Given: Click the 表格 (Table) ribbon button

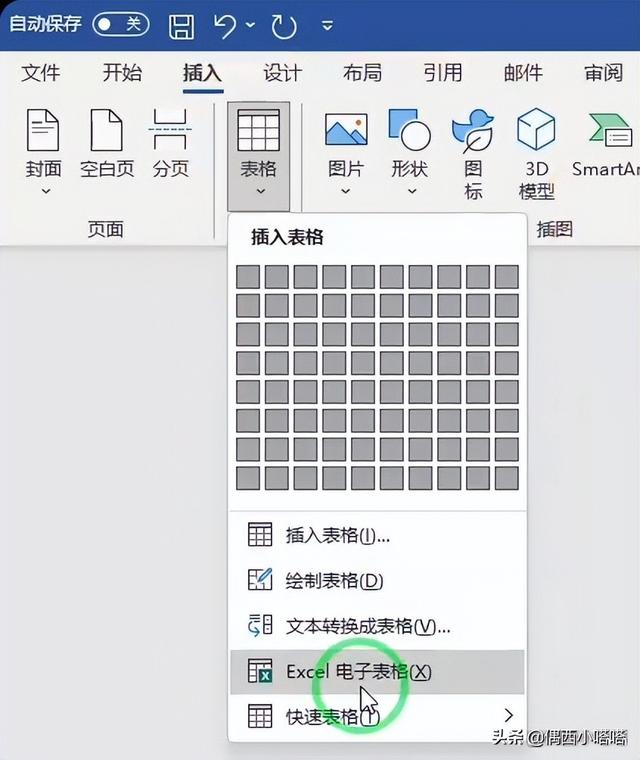Looking at the screenshot, I should click(258, 156).
